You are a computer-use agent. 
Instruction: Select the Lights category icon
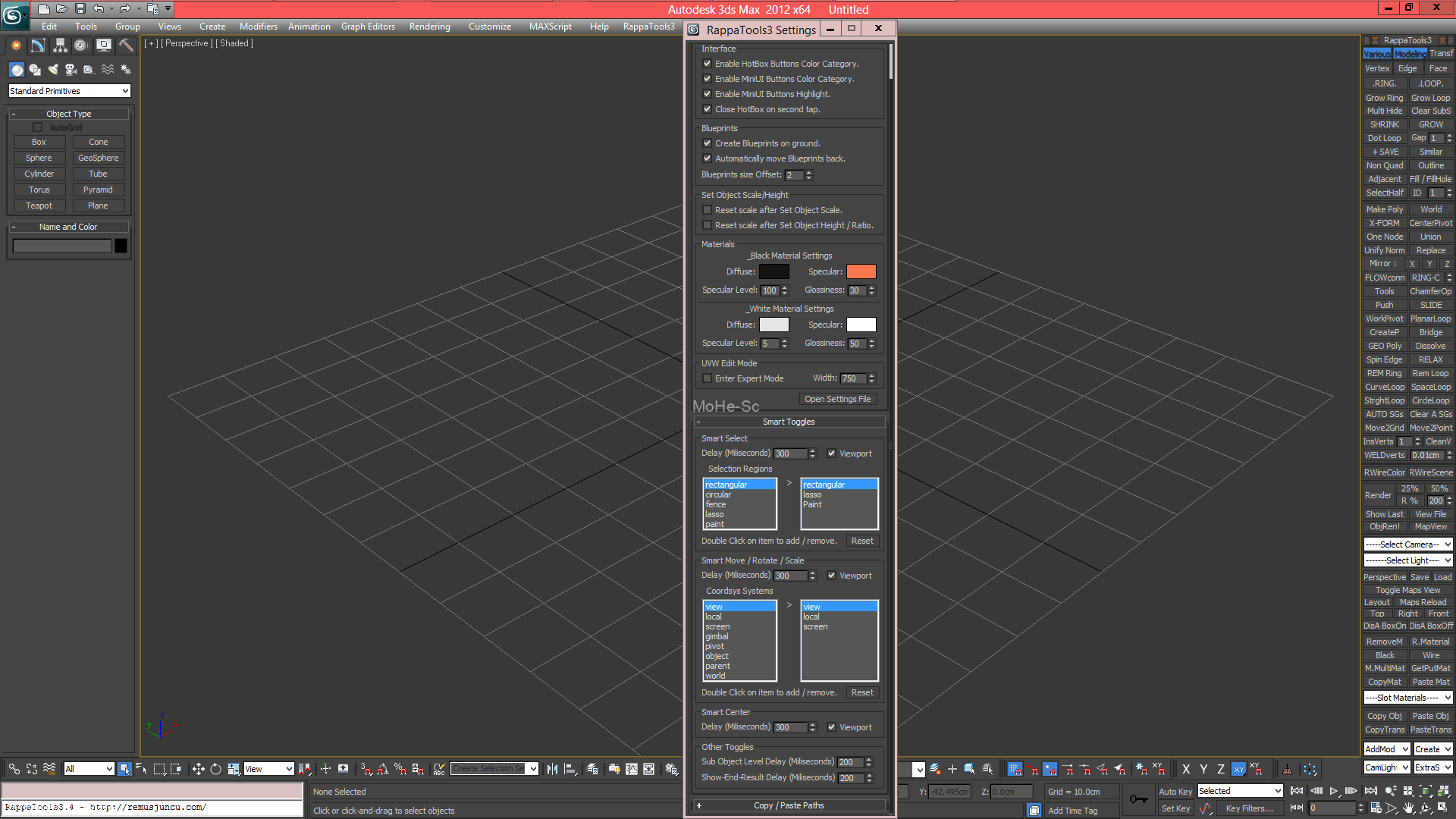(x=52, y=70)
